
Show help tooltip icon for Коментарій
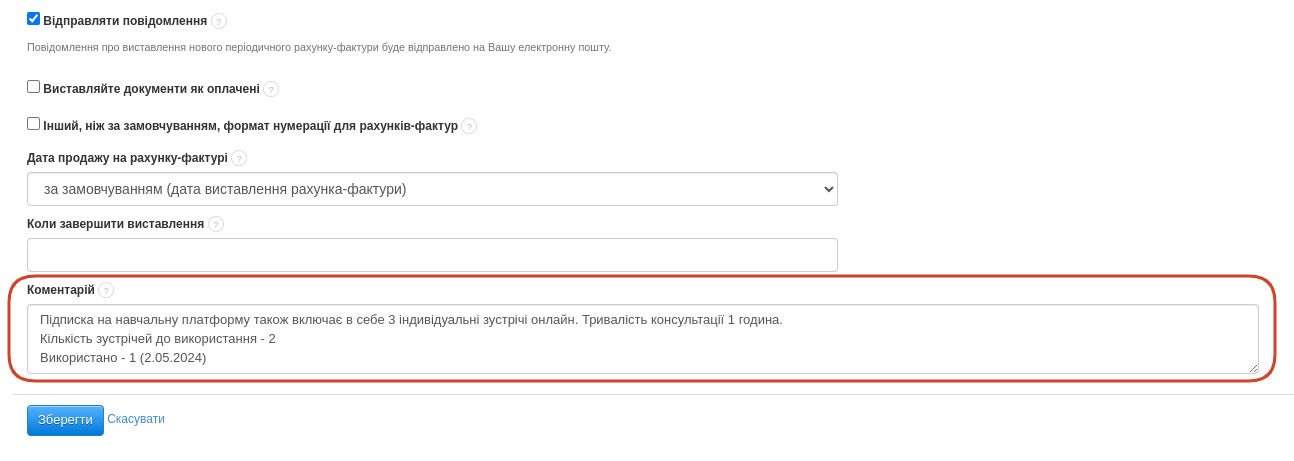pyautogui.click(x=106, y=290)
